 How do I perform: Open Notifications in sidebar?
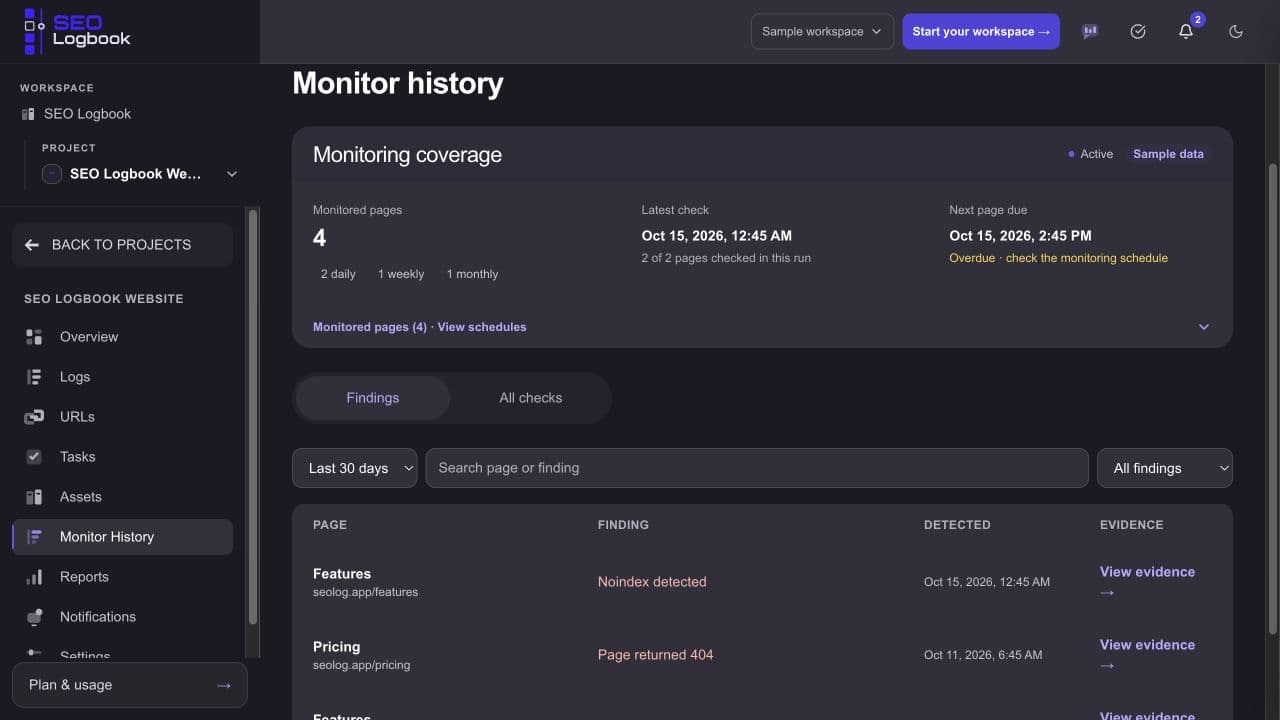(122, 617)
